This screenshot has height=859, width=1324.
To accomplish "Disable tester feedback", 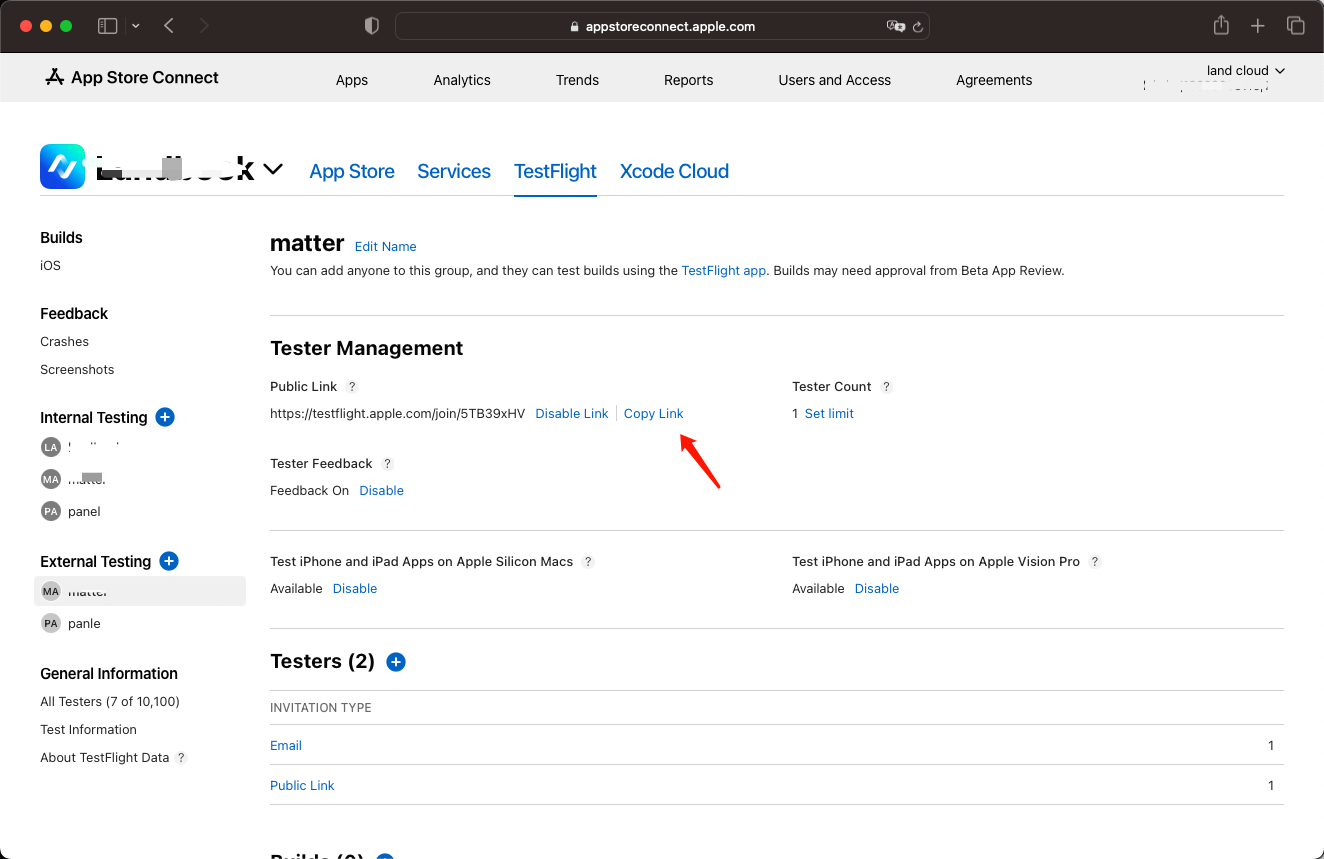I will (x=381, y=490).
